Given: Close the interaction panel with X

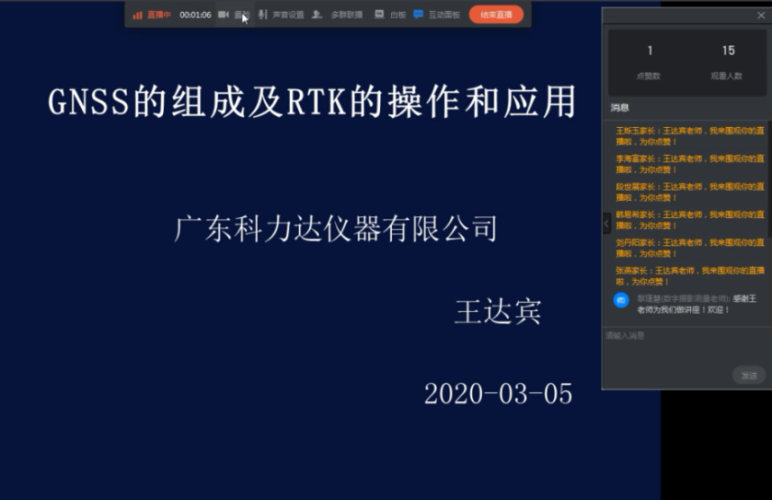Looking at the screenshot, I should click(x=761, y=15).
